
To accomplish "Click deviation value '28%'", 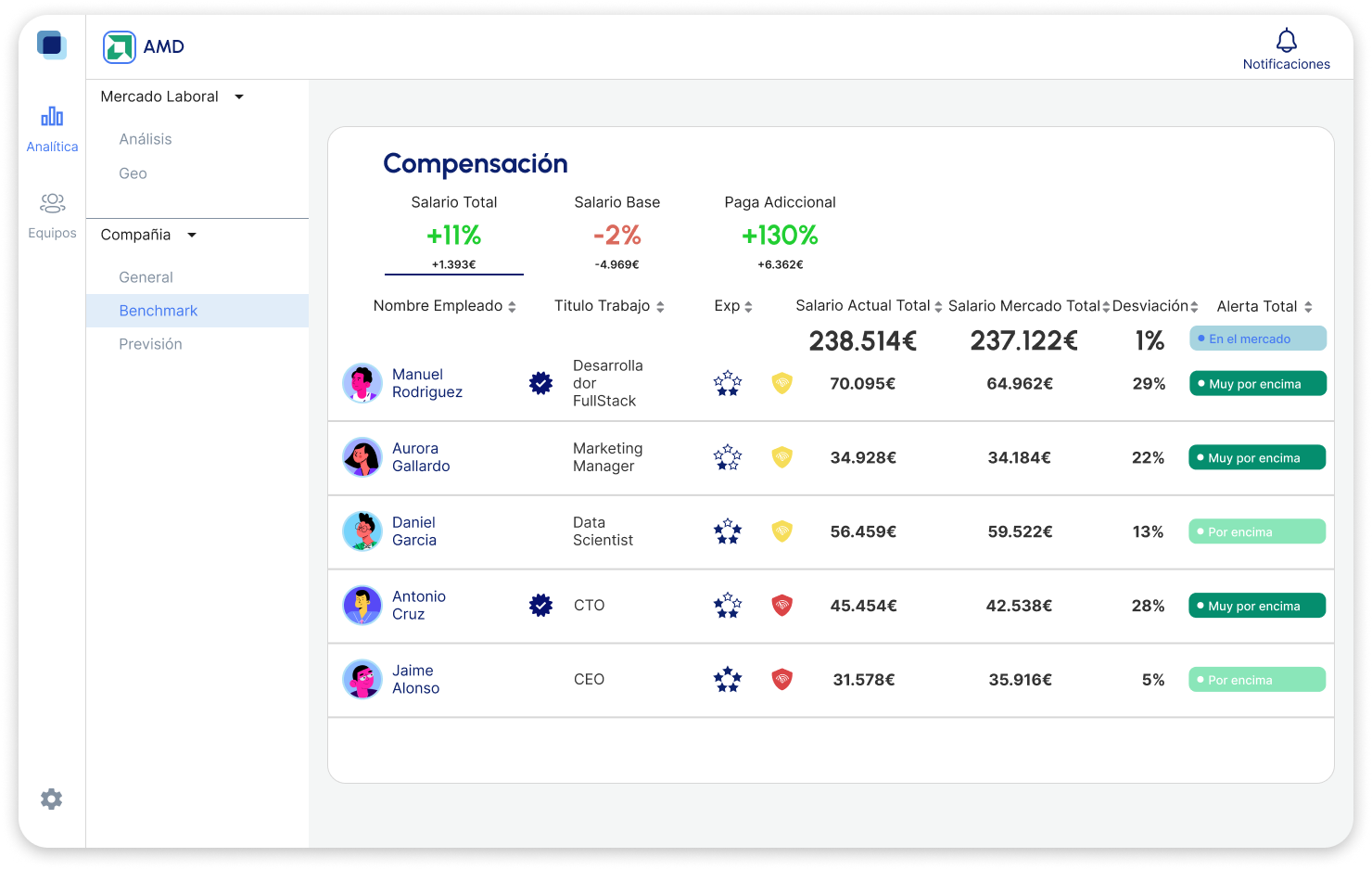I will 1149,607.
